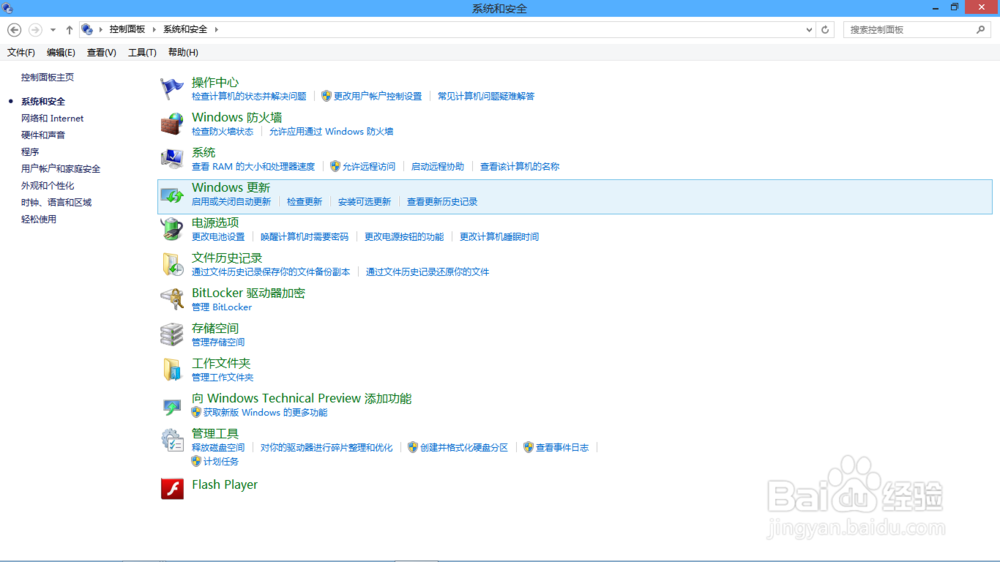The height and width of the screenshot is (562, 1000).
Task: Click 查看事件日志 link
Action: click(562, 448)
